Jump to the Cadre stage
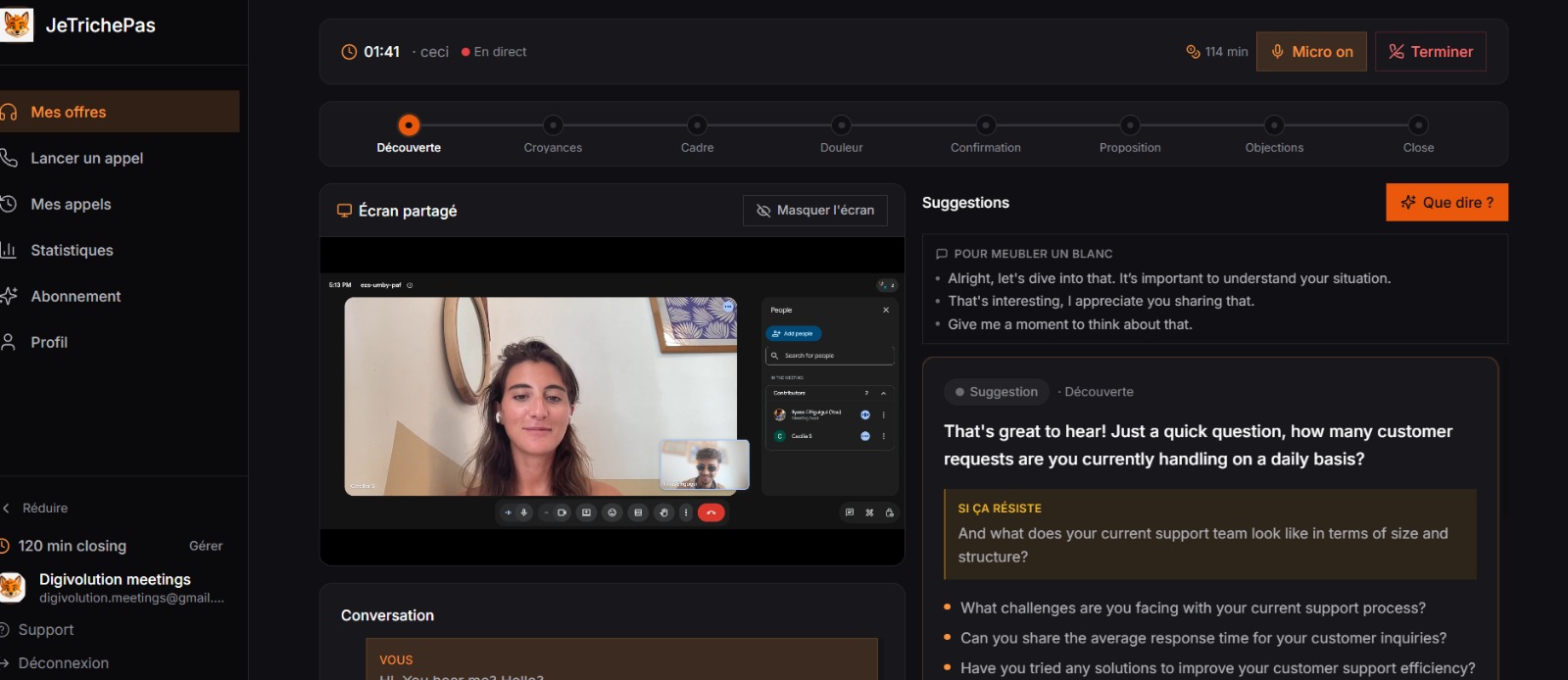This screenshot has height=680, width=1568. click(x=697, y=125)
